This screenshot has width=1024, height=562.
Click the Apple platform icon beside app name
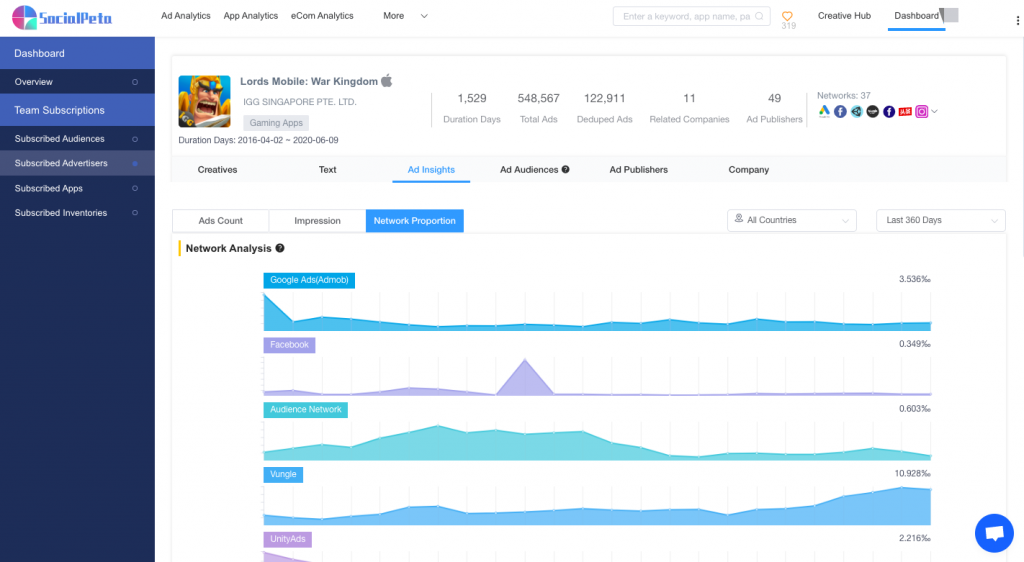pos(387,81)
